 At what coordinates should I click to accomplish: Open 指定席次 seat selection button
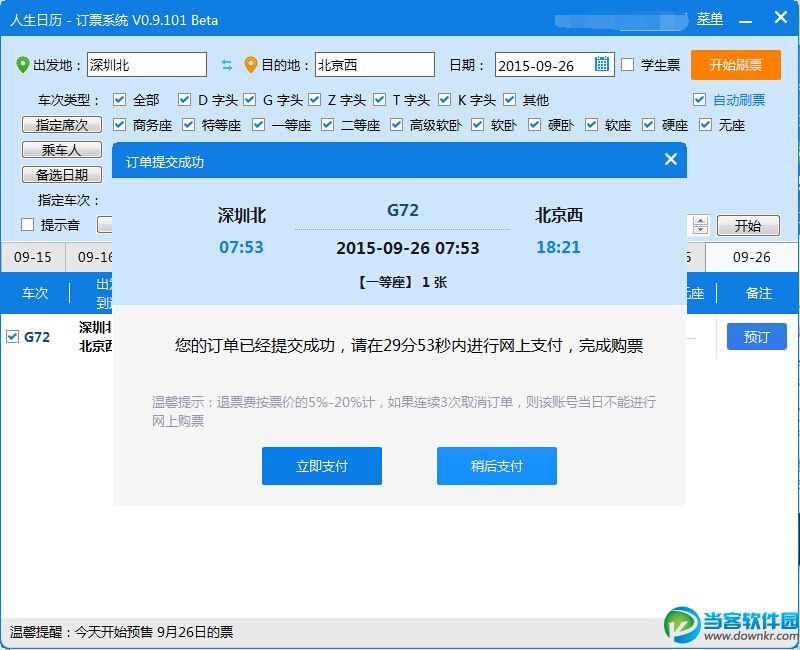62,124
